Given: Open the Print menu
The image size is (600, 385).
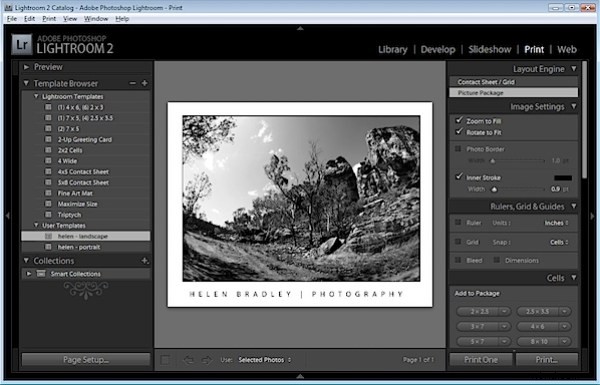Looking at the screenshot, I should coord(49,18).
